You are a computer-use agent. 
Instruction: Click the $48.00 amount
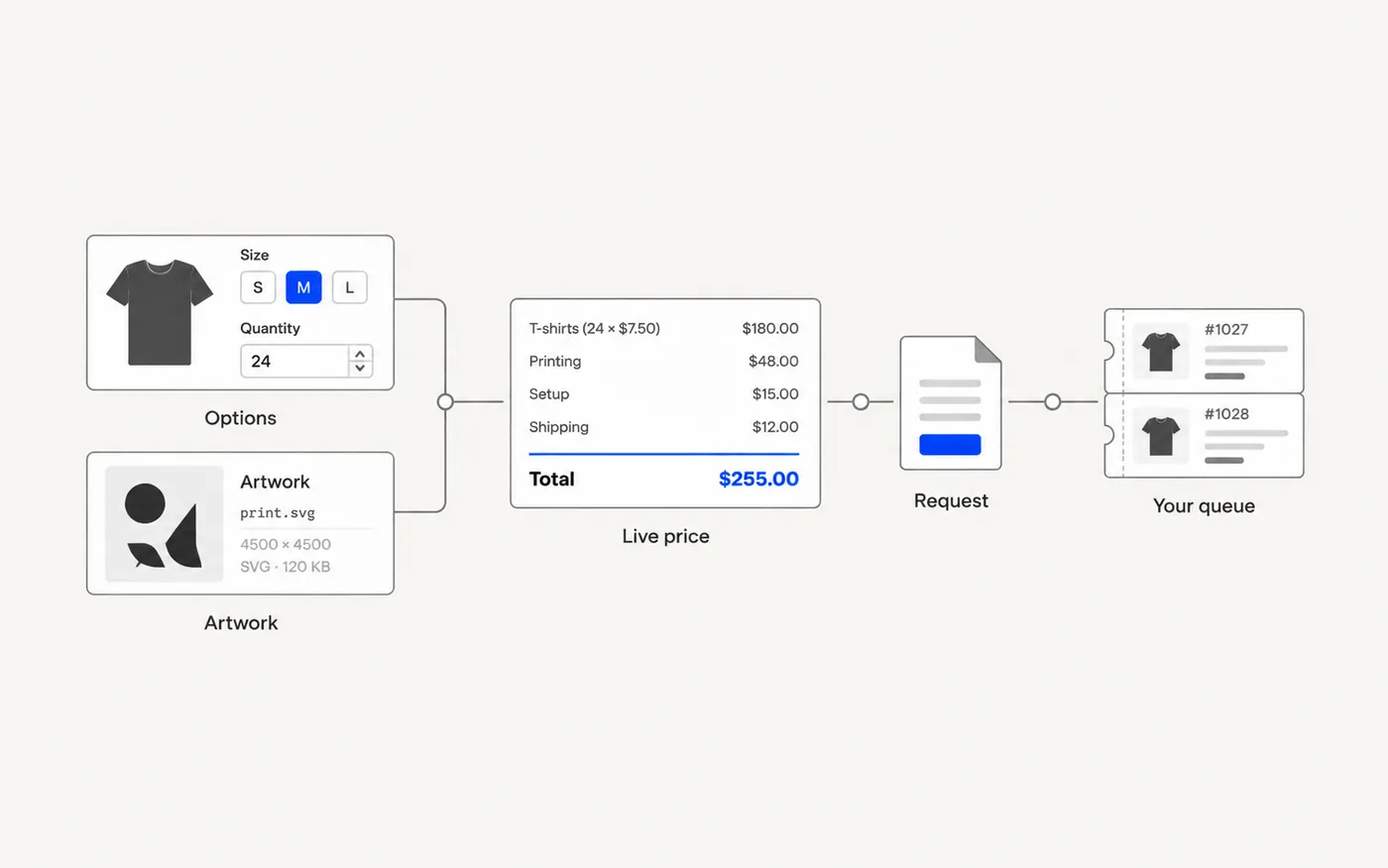point(773,361)
